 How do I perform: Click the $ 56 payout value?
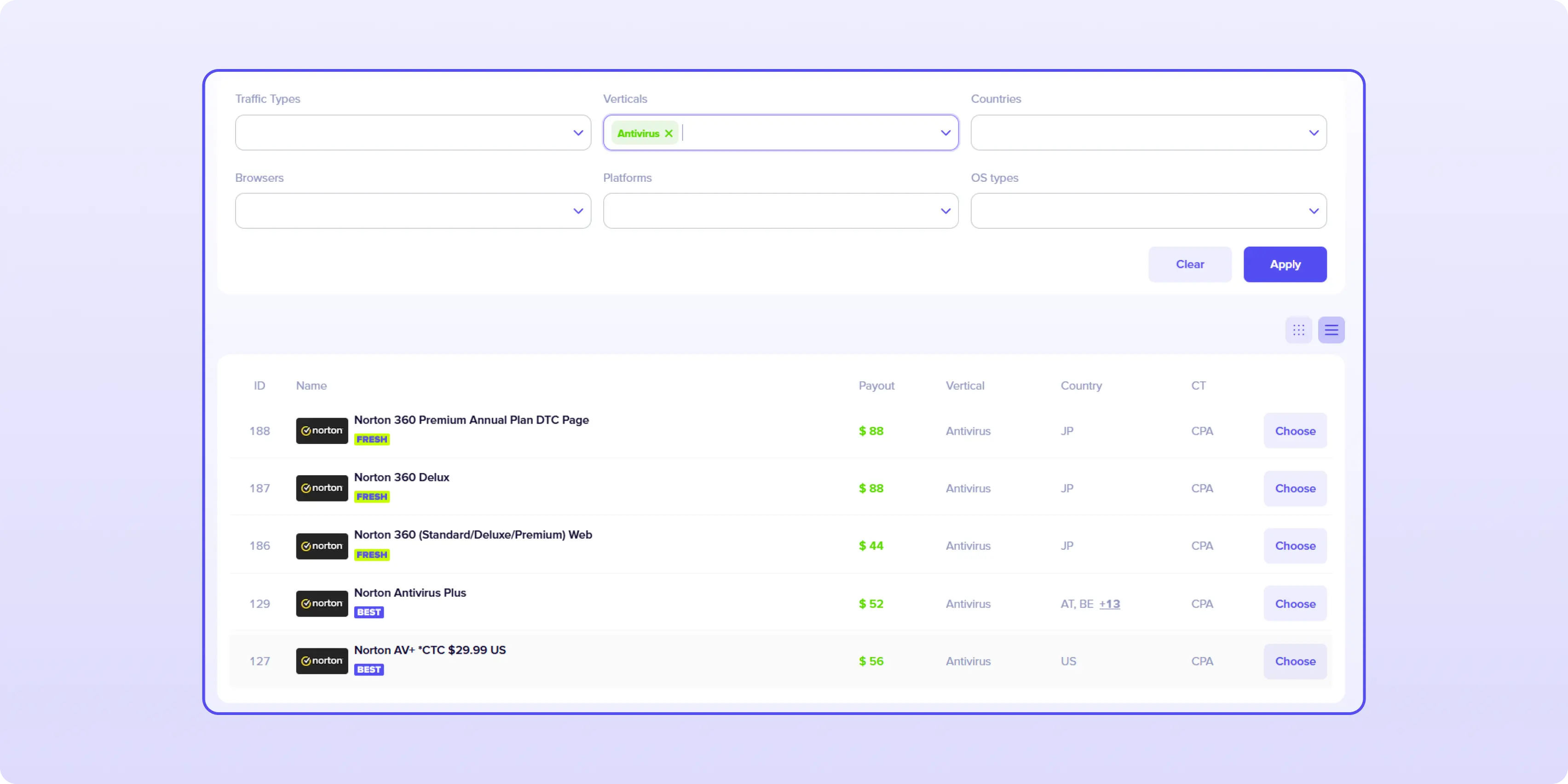[870, 661]
